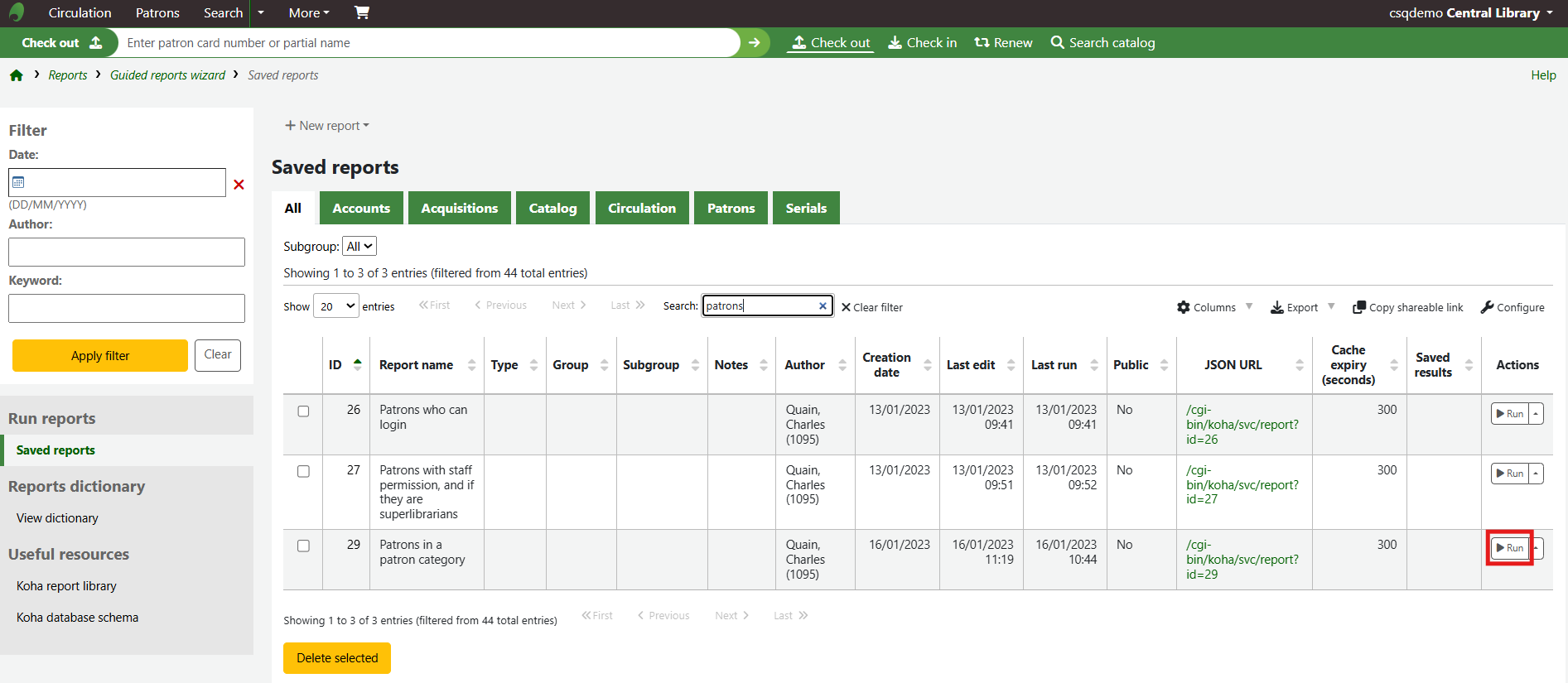Check the box for report 29
Viewport: 1568px width, 683px height.
pyautogui.click(x=303, y=546)
